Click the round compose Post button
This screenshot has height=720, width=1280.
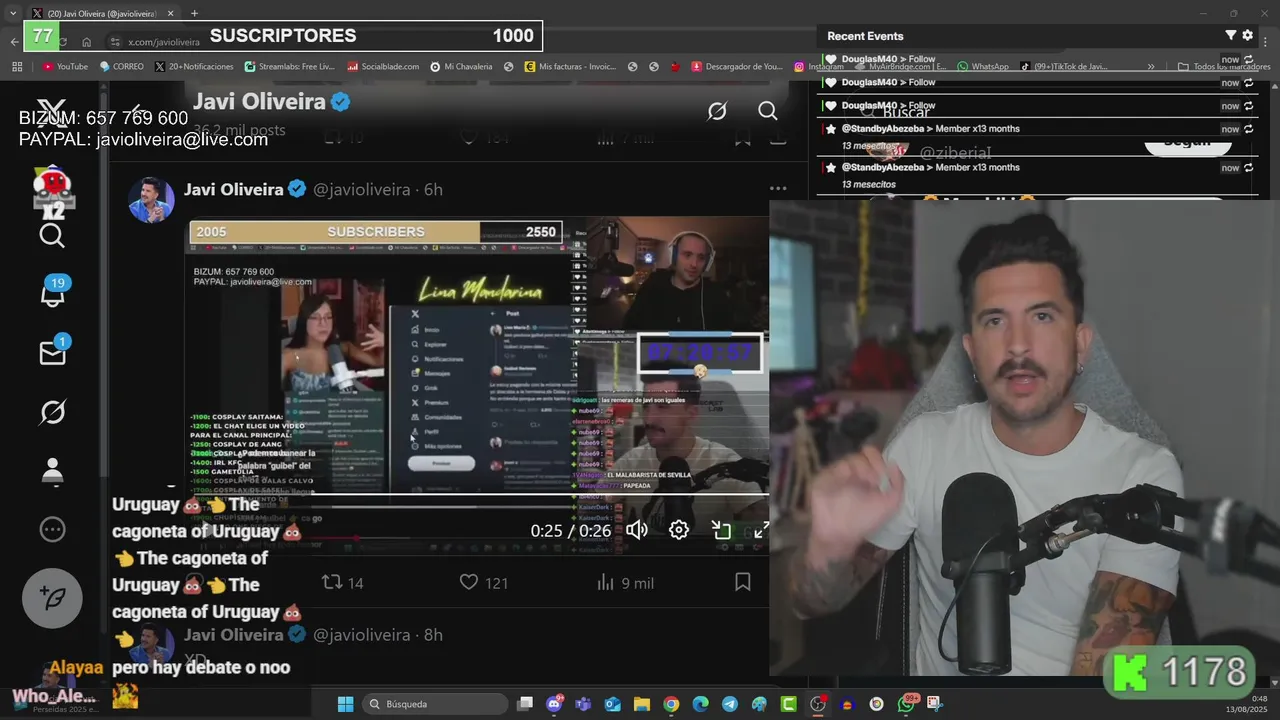click(x=52, y=598)
